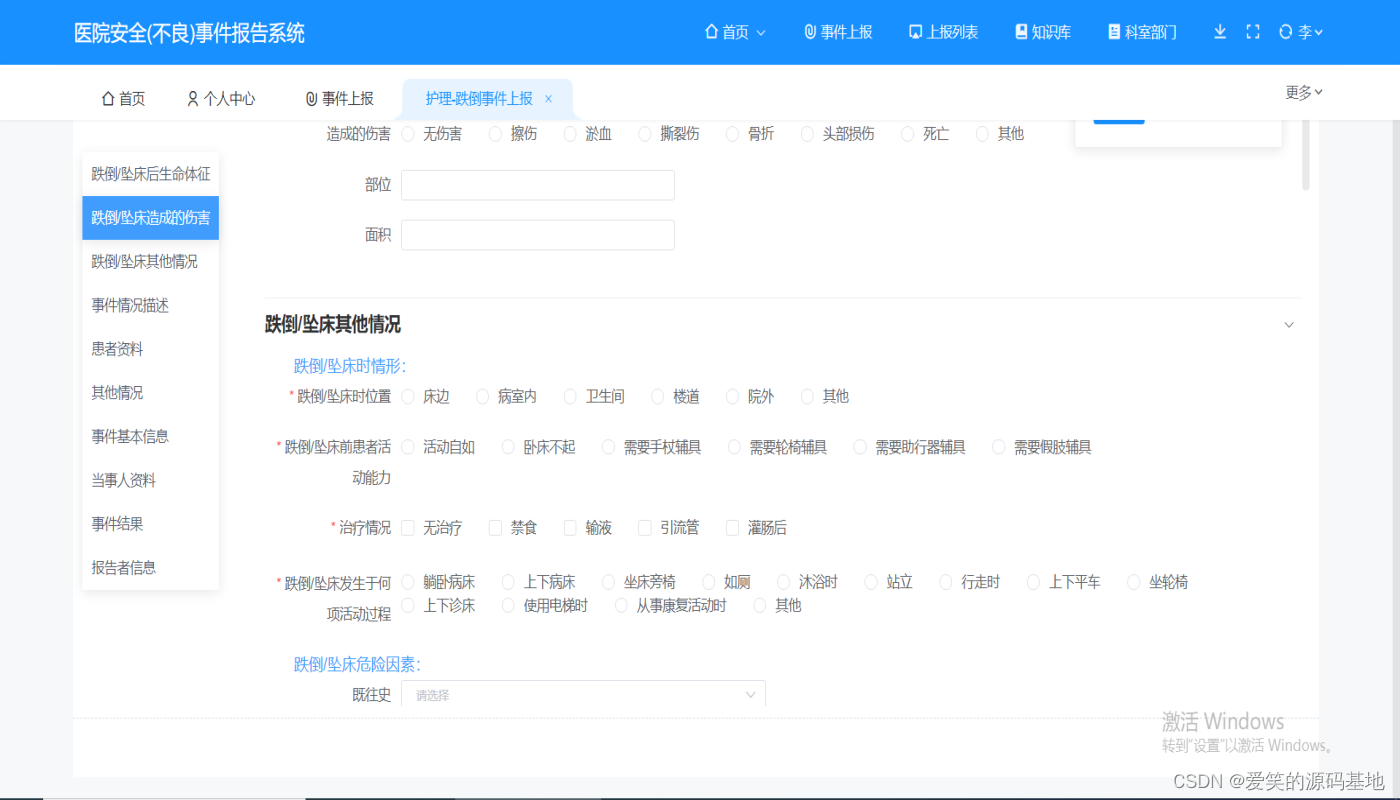Click the refresh icon beside 李
Viewport: 1400px width, 800px height.
(1286, 32)
